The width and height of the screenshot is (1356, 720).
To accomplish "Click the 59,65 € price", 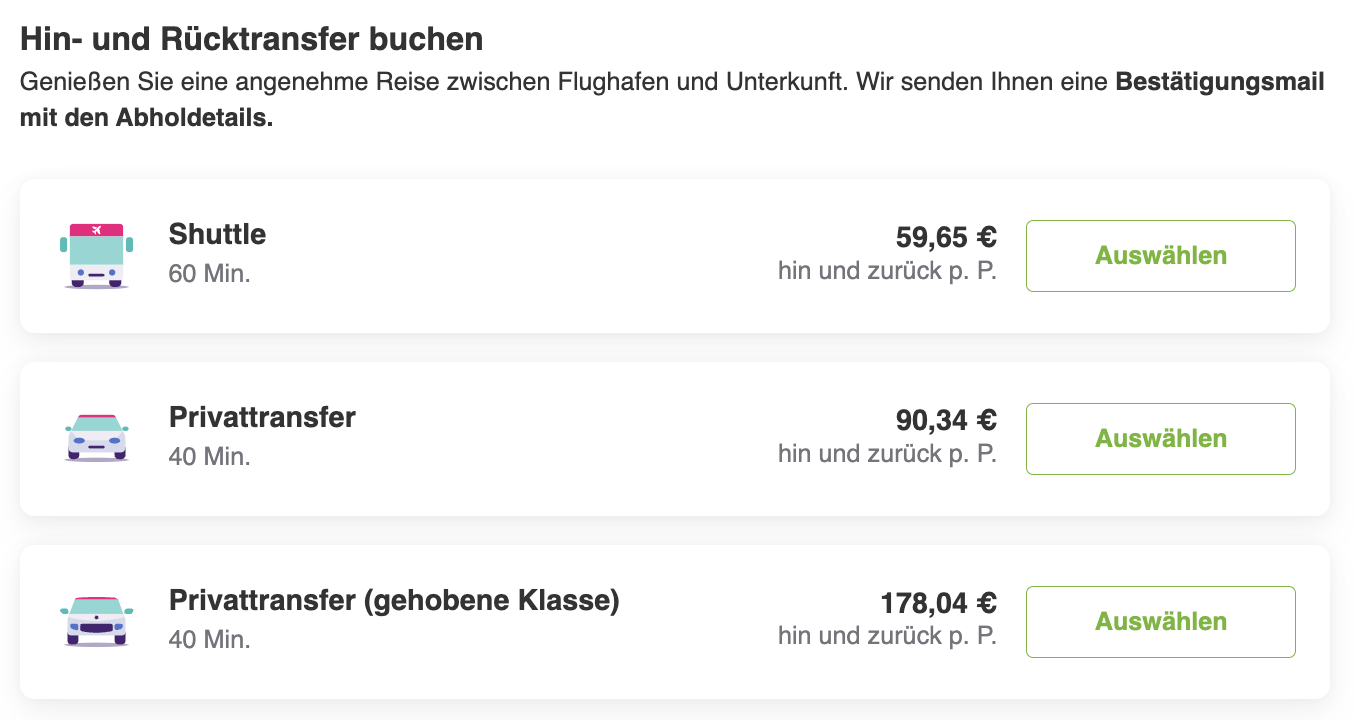I will [x=946, y=237].
